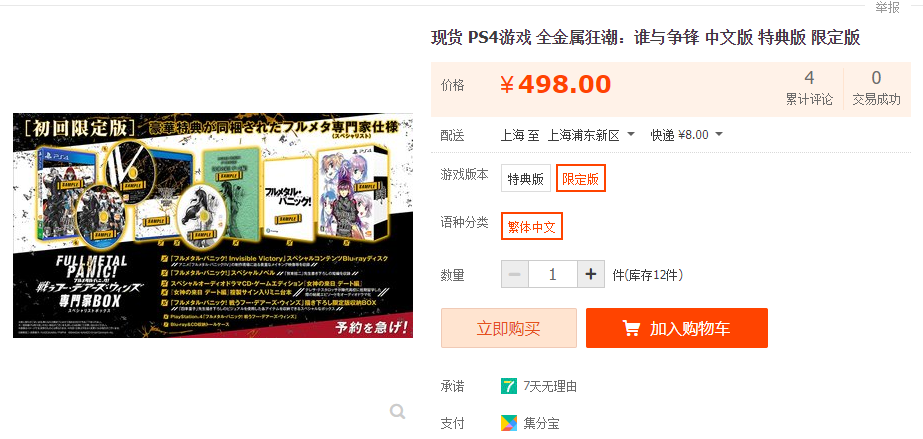Decrease quantity with the minus button
This screenshot has width=923, height=439.
(514, 274)
